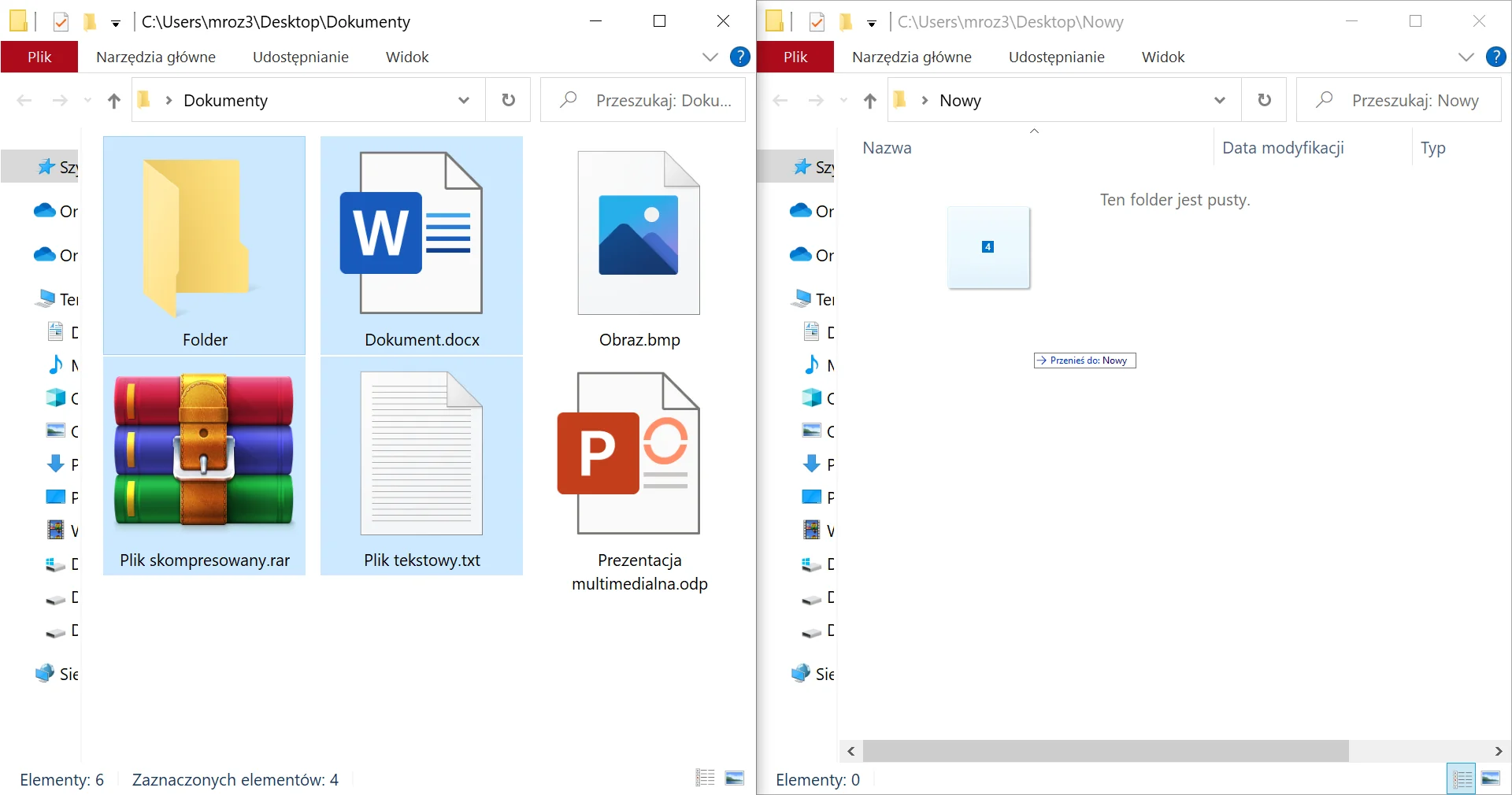Image resolution: width=1512 pixels, height=795 pixels.
Task: Expand address history dropdown in Nowy window
Action: (1220, 100)
